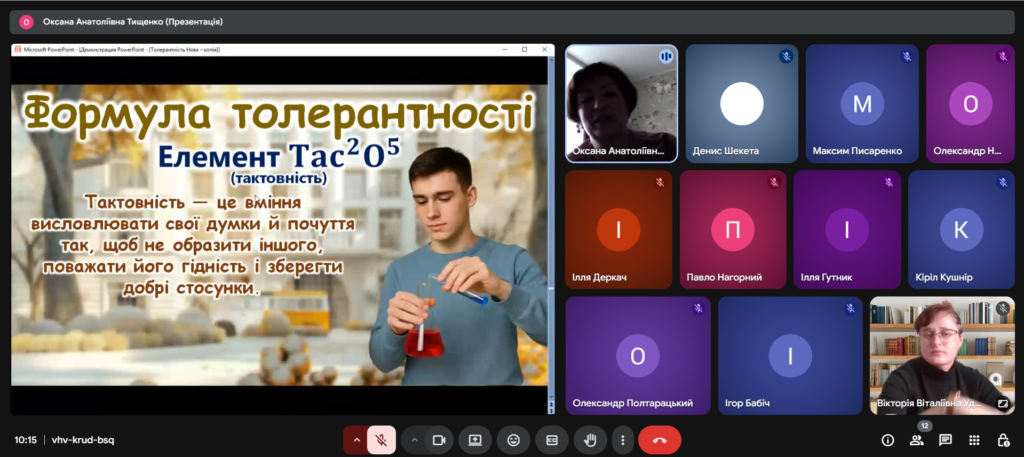The image size is (1024, 457).
Task: Select Оксана Анатоліївна's video tile
Action: coord(621,103)
